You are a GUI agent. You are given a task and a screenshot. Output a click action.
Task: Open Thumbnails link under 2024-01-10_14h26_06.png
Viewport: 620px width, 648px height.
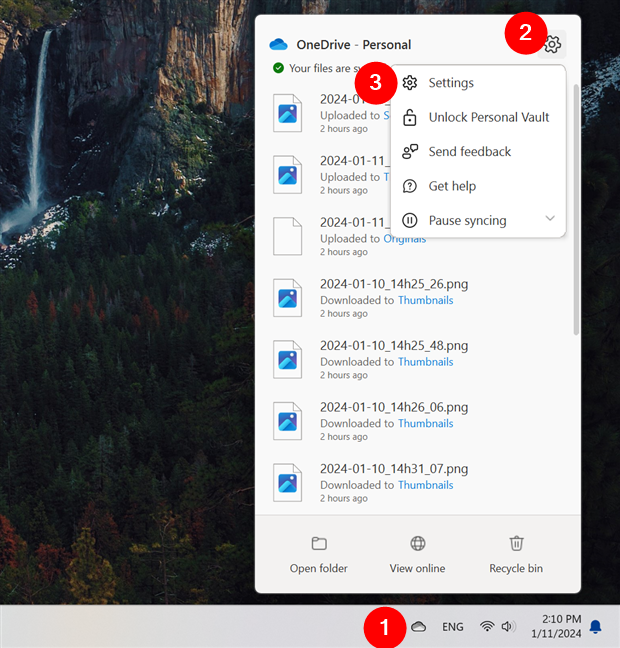426,424
